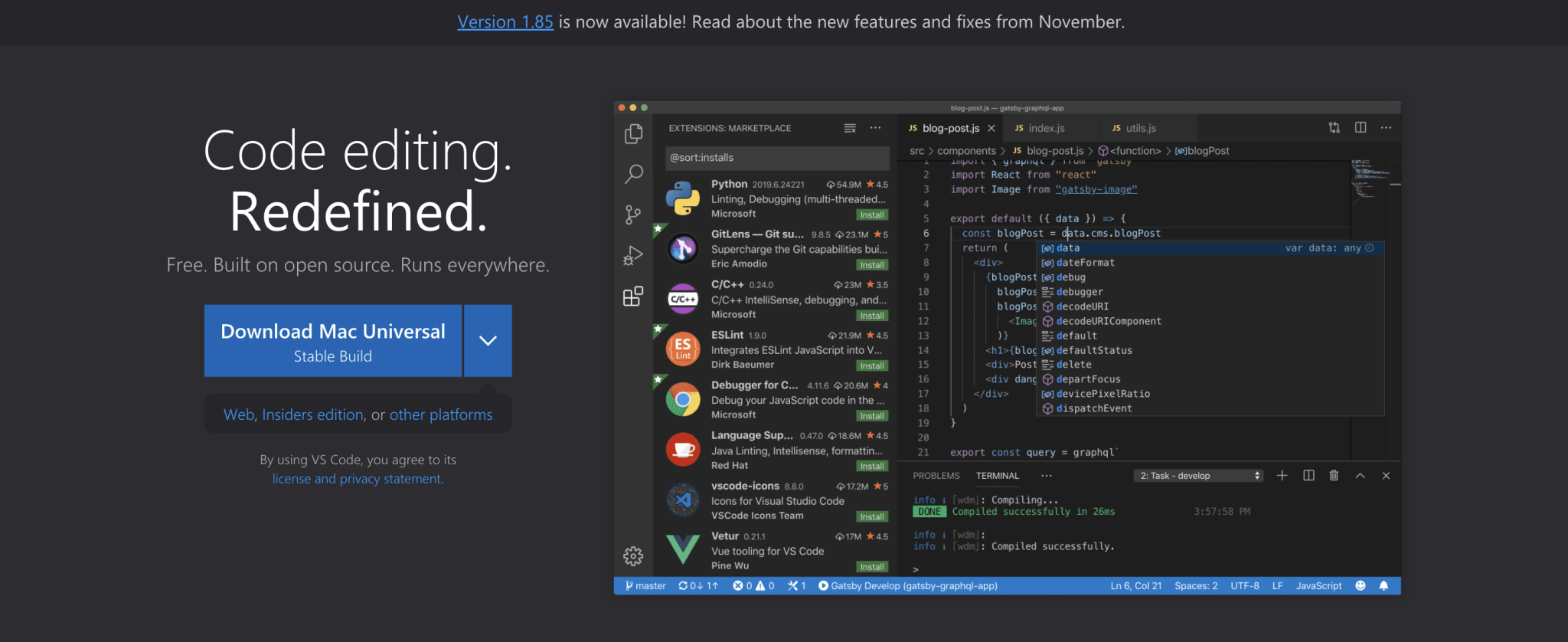Add a new terminal with plus icon

pyautogui.click(x=1282, y=476)
